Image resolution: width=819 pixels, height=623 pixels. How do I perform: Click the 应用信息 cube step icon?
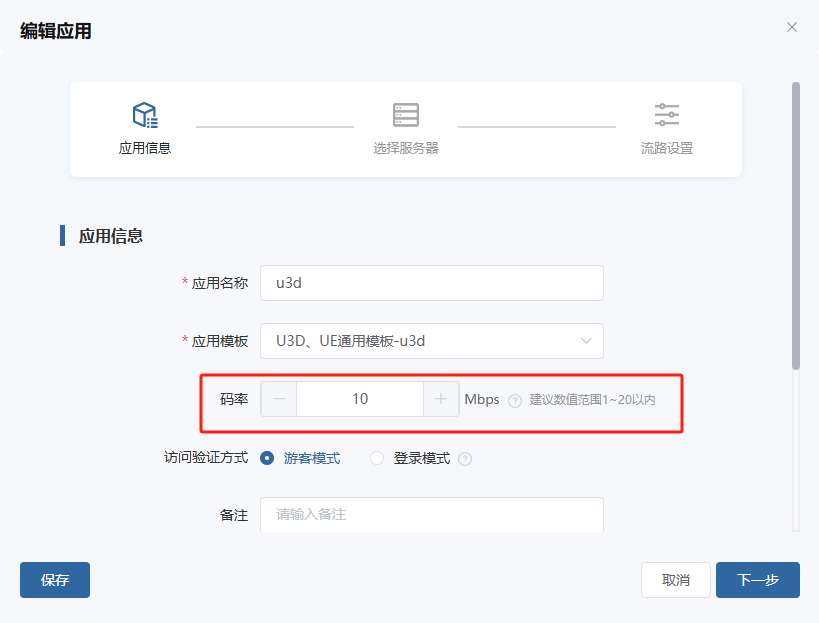point(143,113)
